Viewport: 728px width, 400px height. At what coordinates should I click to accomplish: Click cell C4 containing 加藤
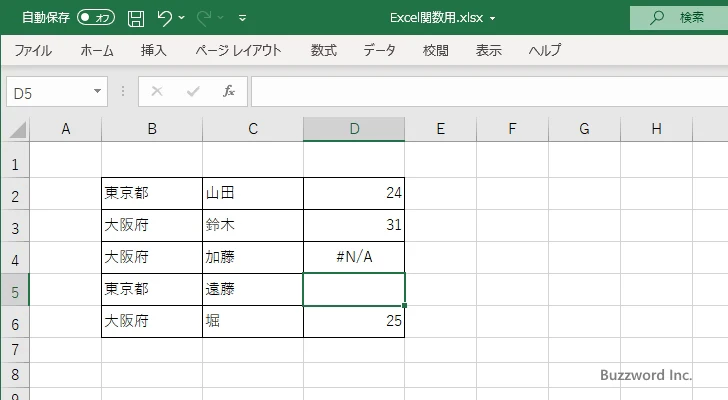click(x=253, y=258)
